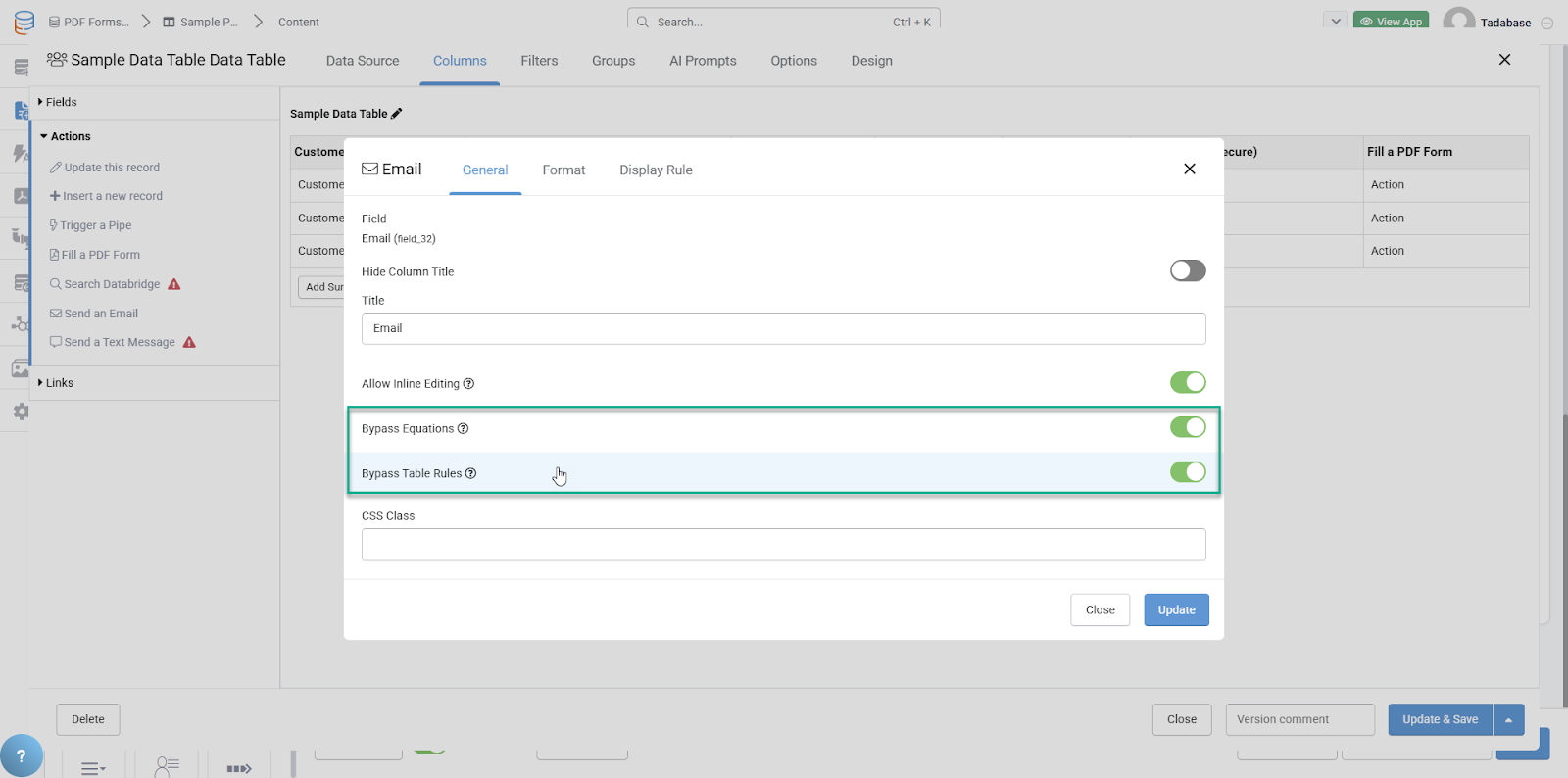This screenshot has height=778, width=1568.
Task: Click the envelope icon in the Email dialog header
Action: (369, 169)
